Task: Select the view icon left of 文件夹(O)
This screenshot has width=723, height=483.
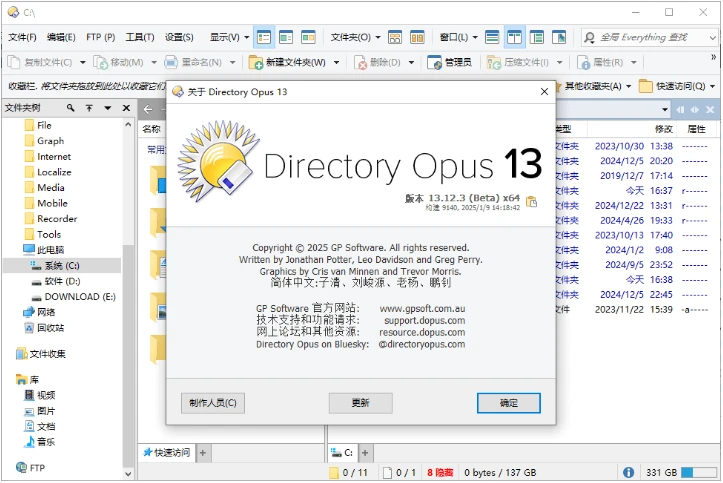Action: pyautogui.click(x=308, y=37)
